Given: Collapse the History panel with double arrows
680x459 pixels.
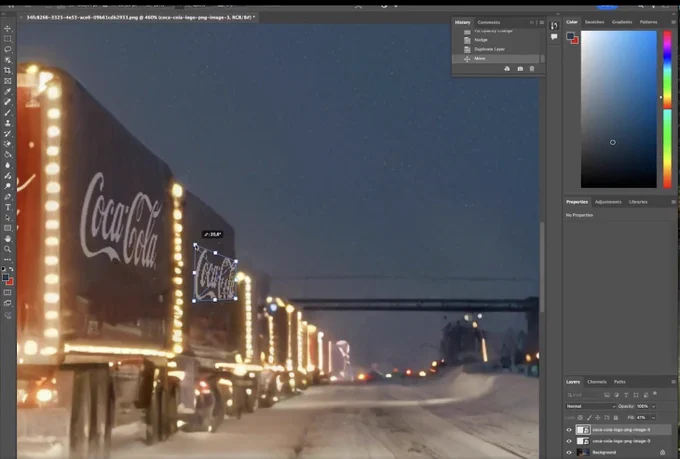Looking at the screenshot, I should [532, 22].
